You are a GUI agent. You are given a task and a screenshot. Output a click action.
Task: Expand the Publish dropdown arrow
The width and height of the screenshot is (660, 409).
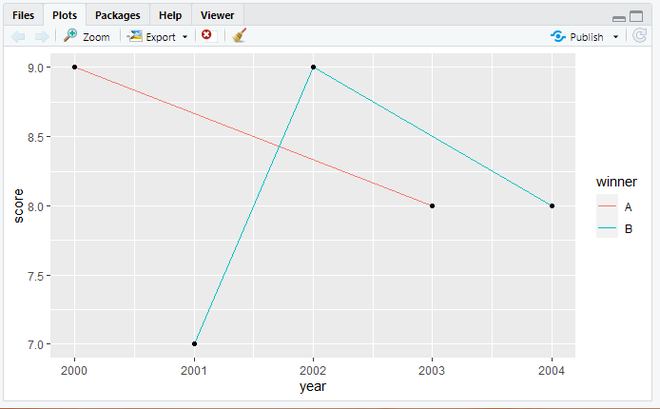tap(615, 37)
